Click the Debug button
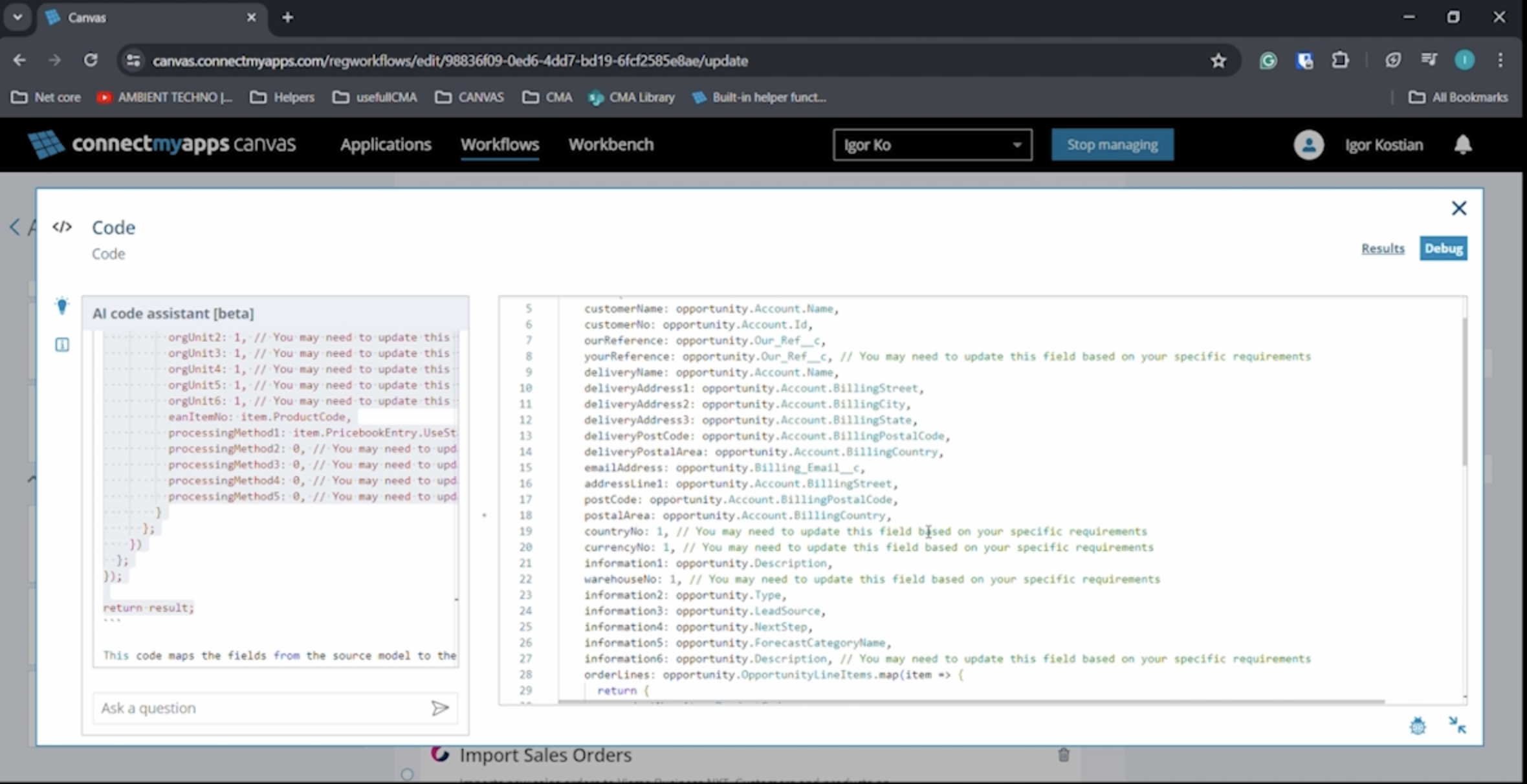The width and height of the screenshot is (1527, 784). pos(1444,248)
